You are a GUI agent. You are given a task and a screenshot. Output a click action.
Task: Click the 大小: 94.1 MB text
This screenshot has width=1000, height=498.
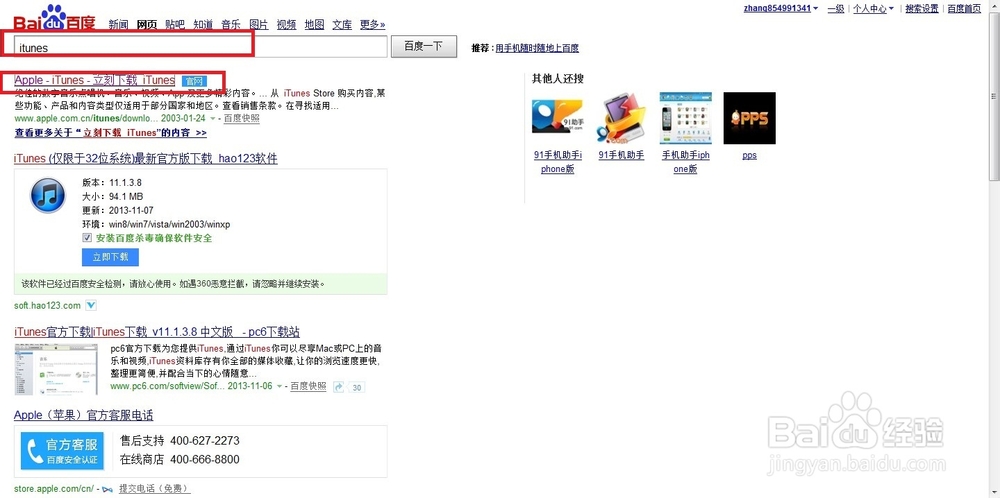112,196
